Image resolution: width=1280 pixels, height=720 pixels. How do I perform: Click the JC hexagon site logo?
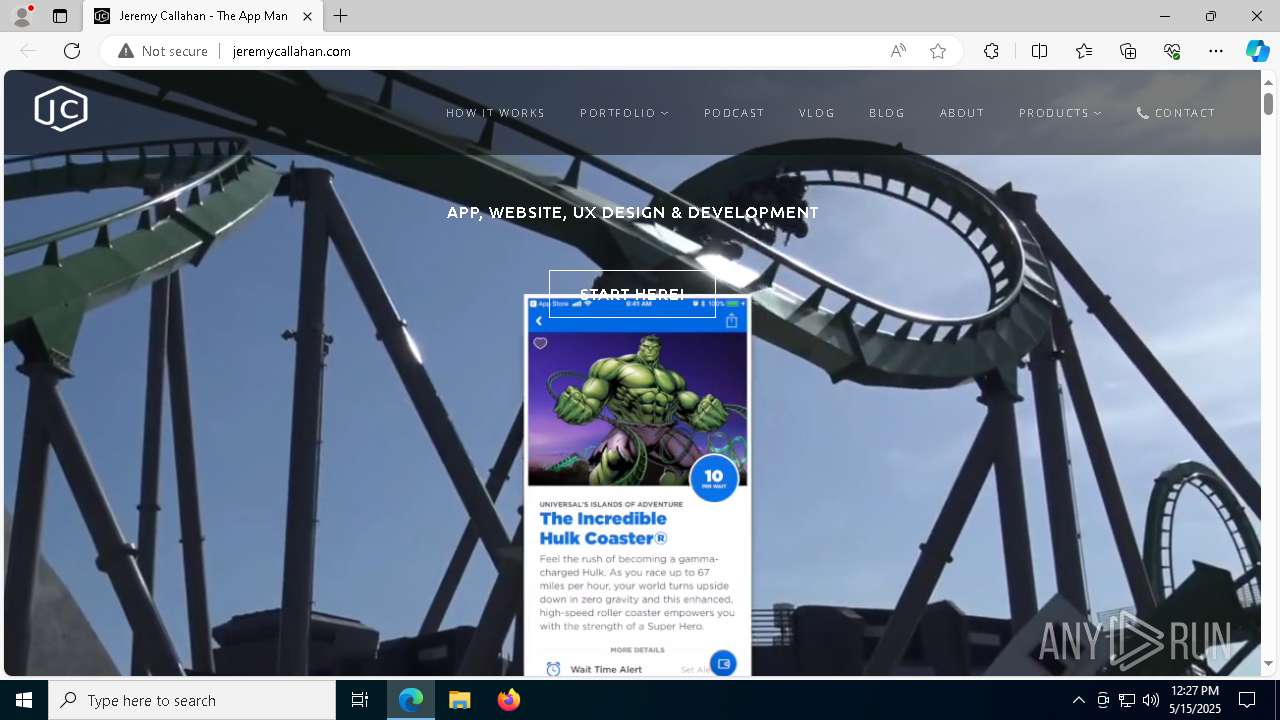tap(61, 109)
